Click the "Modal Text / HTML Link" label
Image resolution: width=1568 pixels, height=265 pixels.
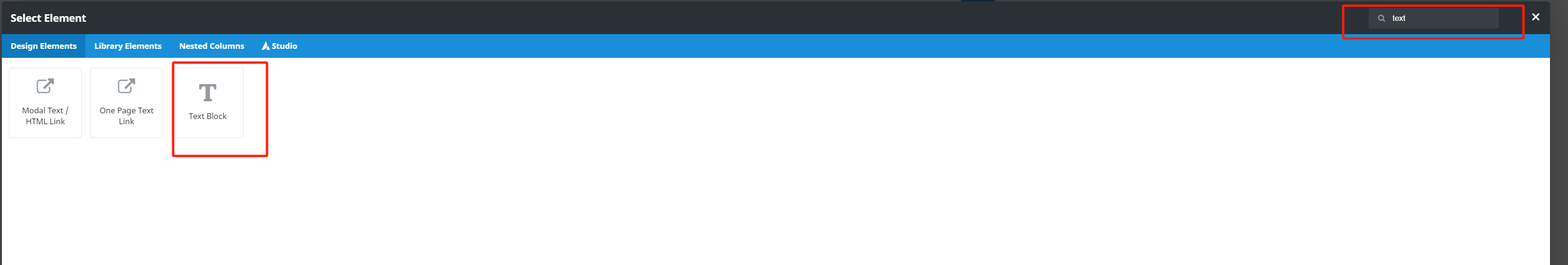45,116
